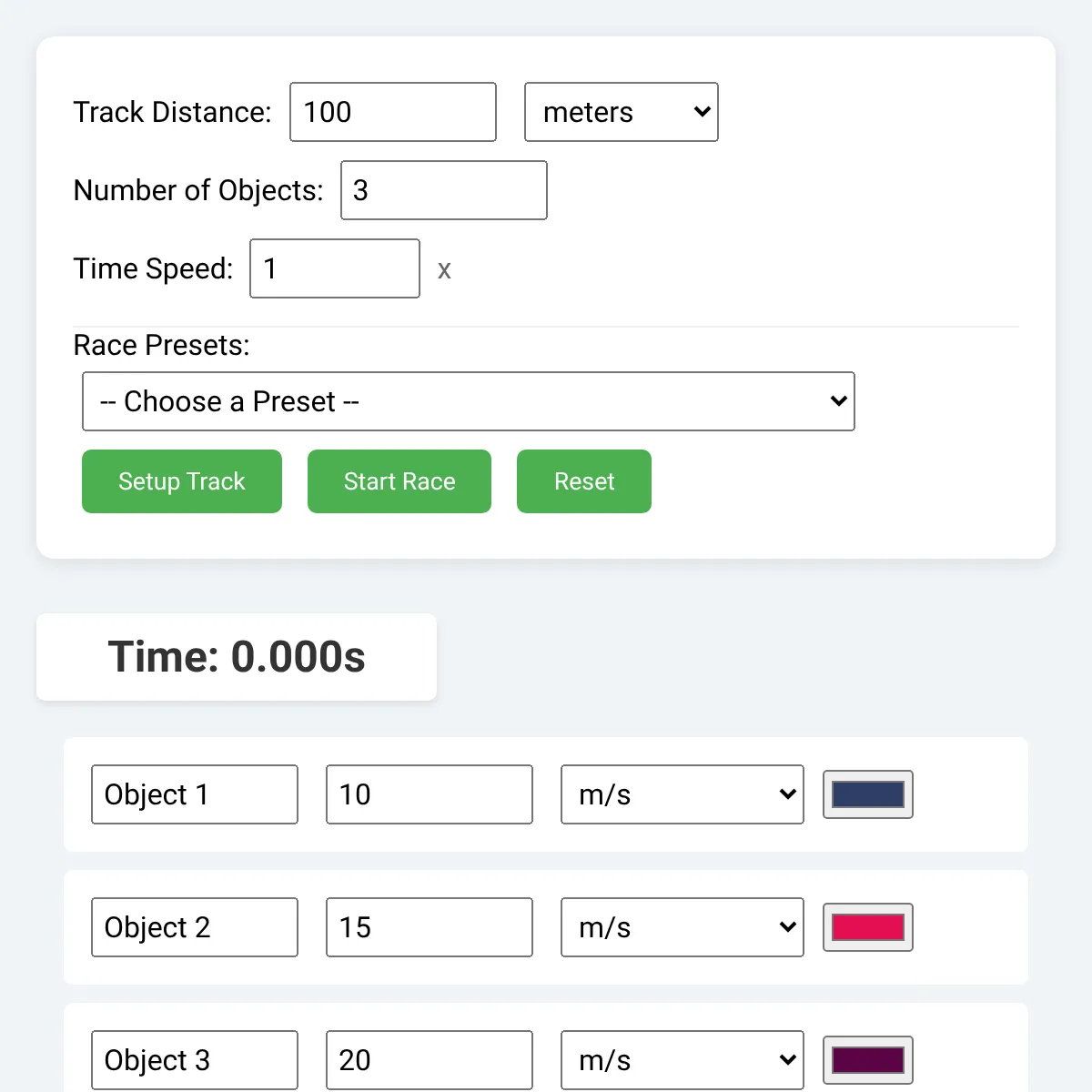Open the meters unit dropdown
The width and height of the screenshot is (1092, 1092).
(622, 112)
